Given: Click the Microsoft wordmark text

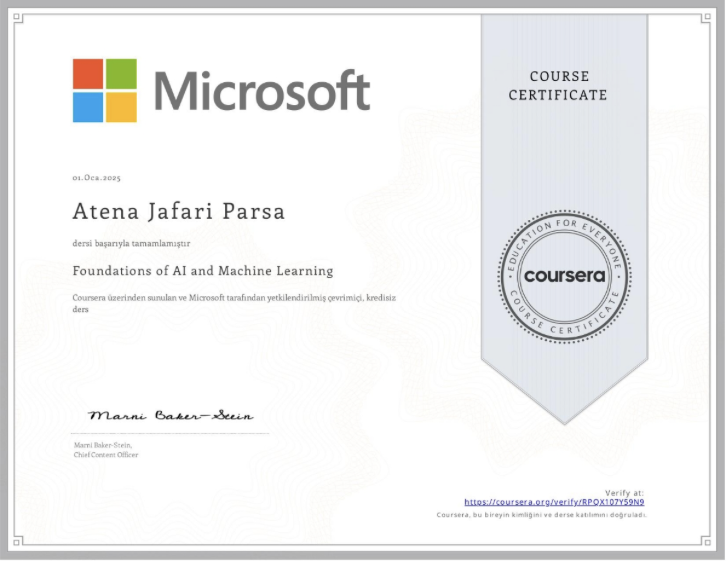Looking at the screenshot, I should [x=263, y=91].
